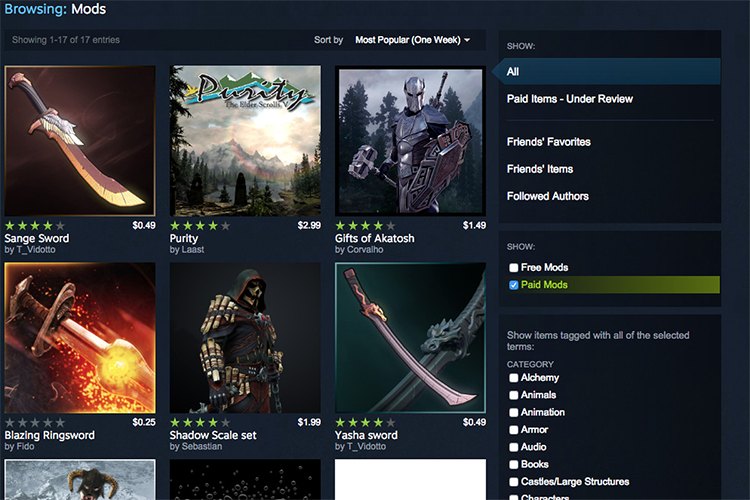750x500 pixels.
Task: Click the Purity mod thumbnail image
Action: [245, 141]
